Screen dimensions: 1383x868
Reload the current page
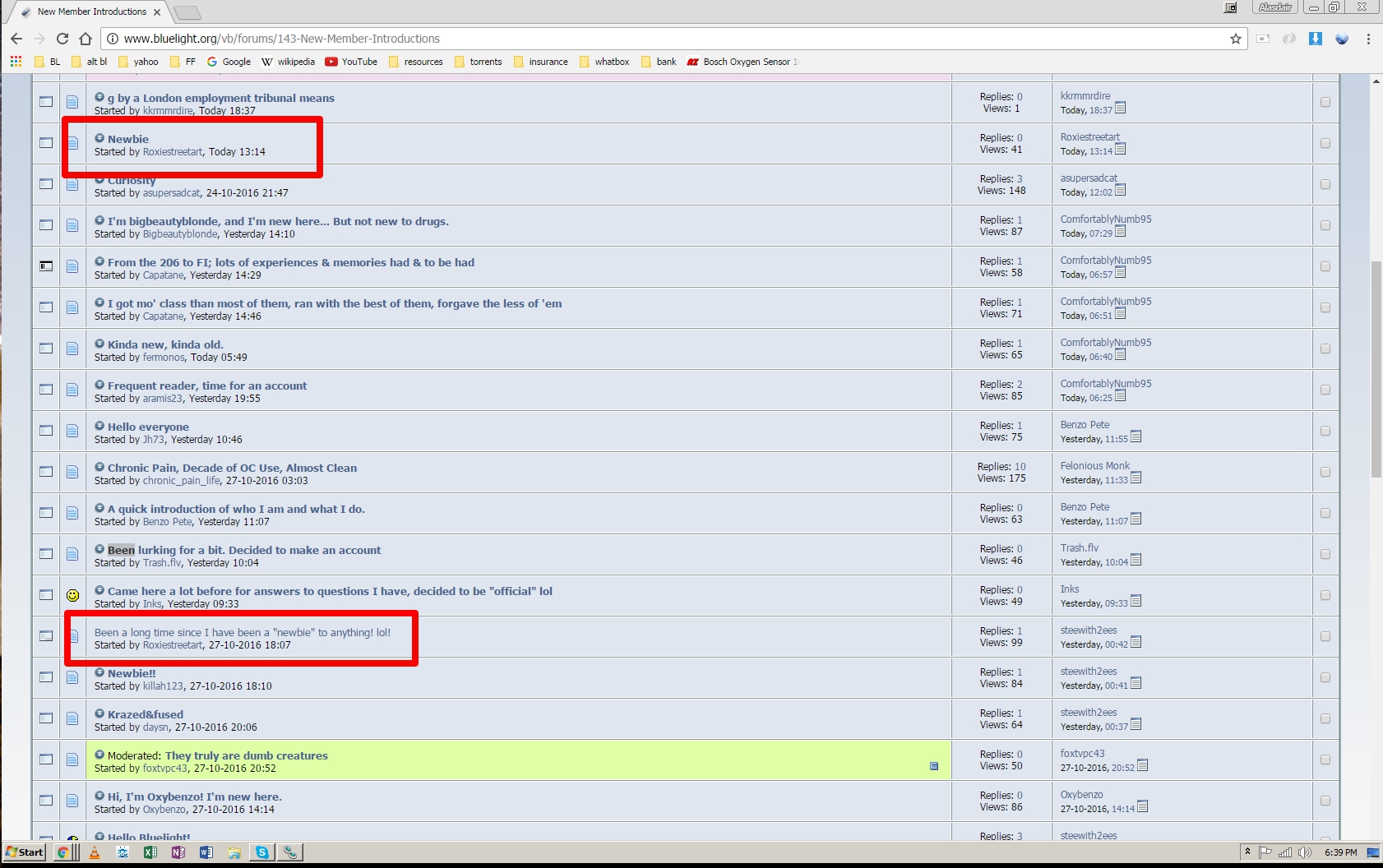click(62, 39)
